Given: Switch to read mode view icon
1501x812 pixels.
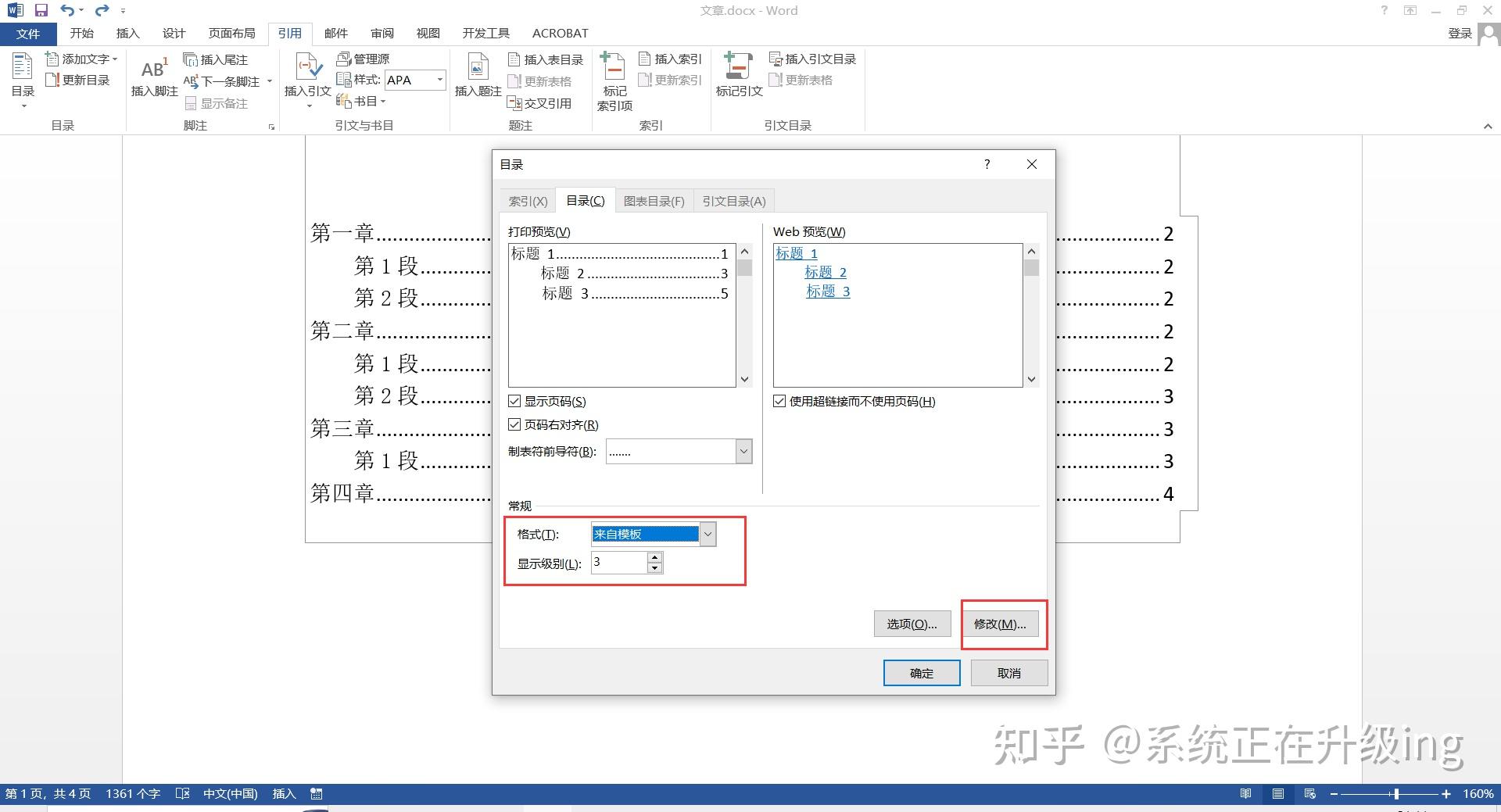Looking at the screenshot, I should (x=1245, y=794).
